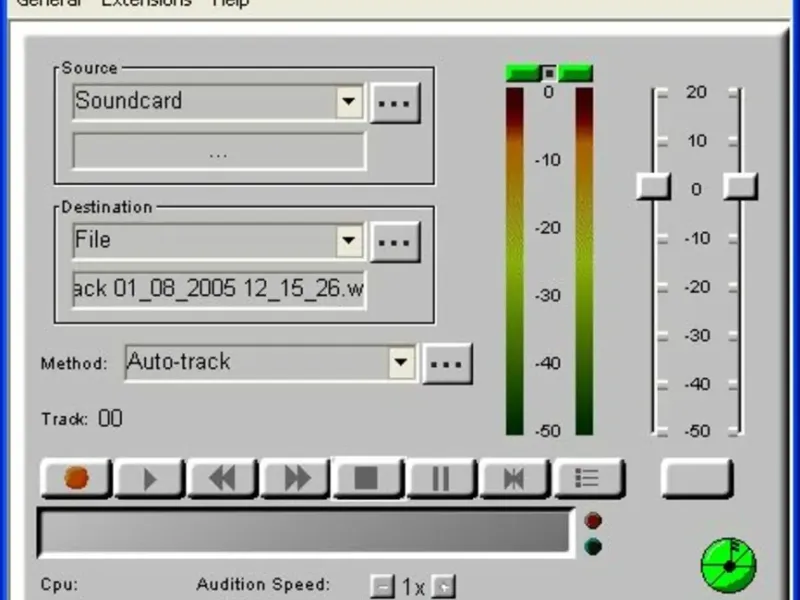Decrease audition speed with the minus button
Screen dimensions: 800x600
tap(383, 587)
